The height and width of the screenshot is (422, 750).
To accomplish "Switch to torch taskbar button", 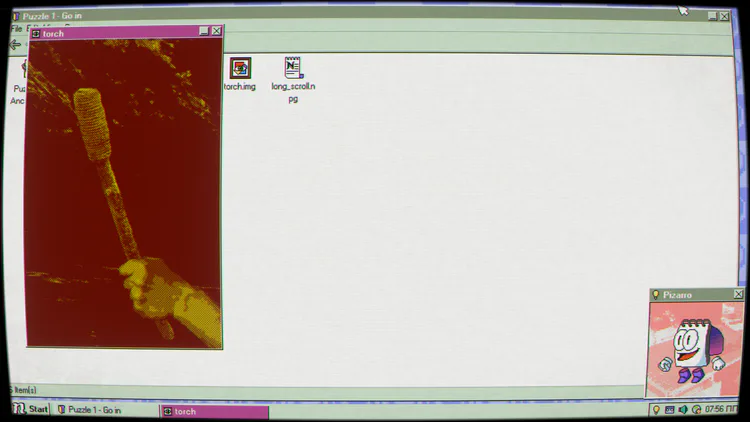I will (214, 411).
